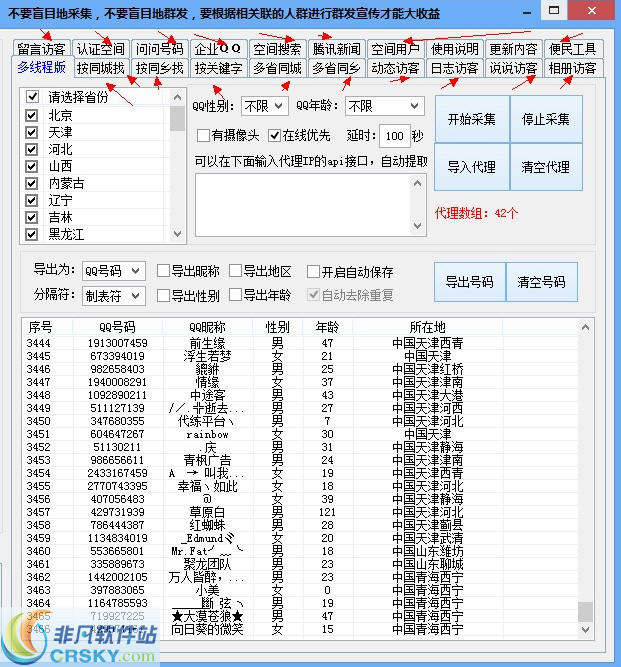Click results table scroll-up arrow
The height and width of the screenshot is (667, 621).
coord(585,327)
